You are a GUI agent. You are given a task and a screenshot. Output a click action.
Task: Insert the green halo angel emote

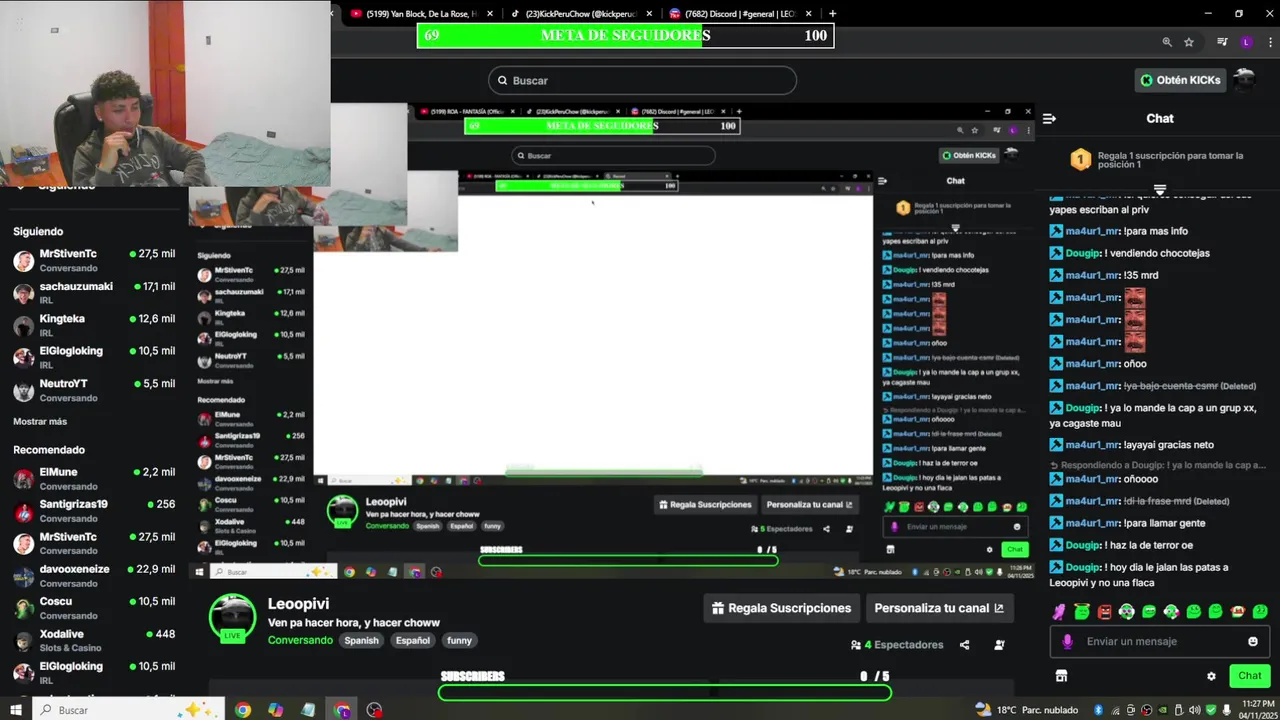1082,611
